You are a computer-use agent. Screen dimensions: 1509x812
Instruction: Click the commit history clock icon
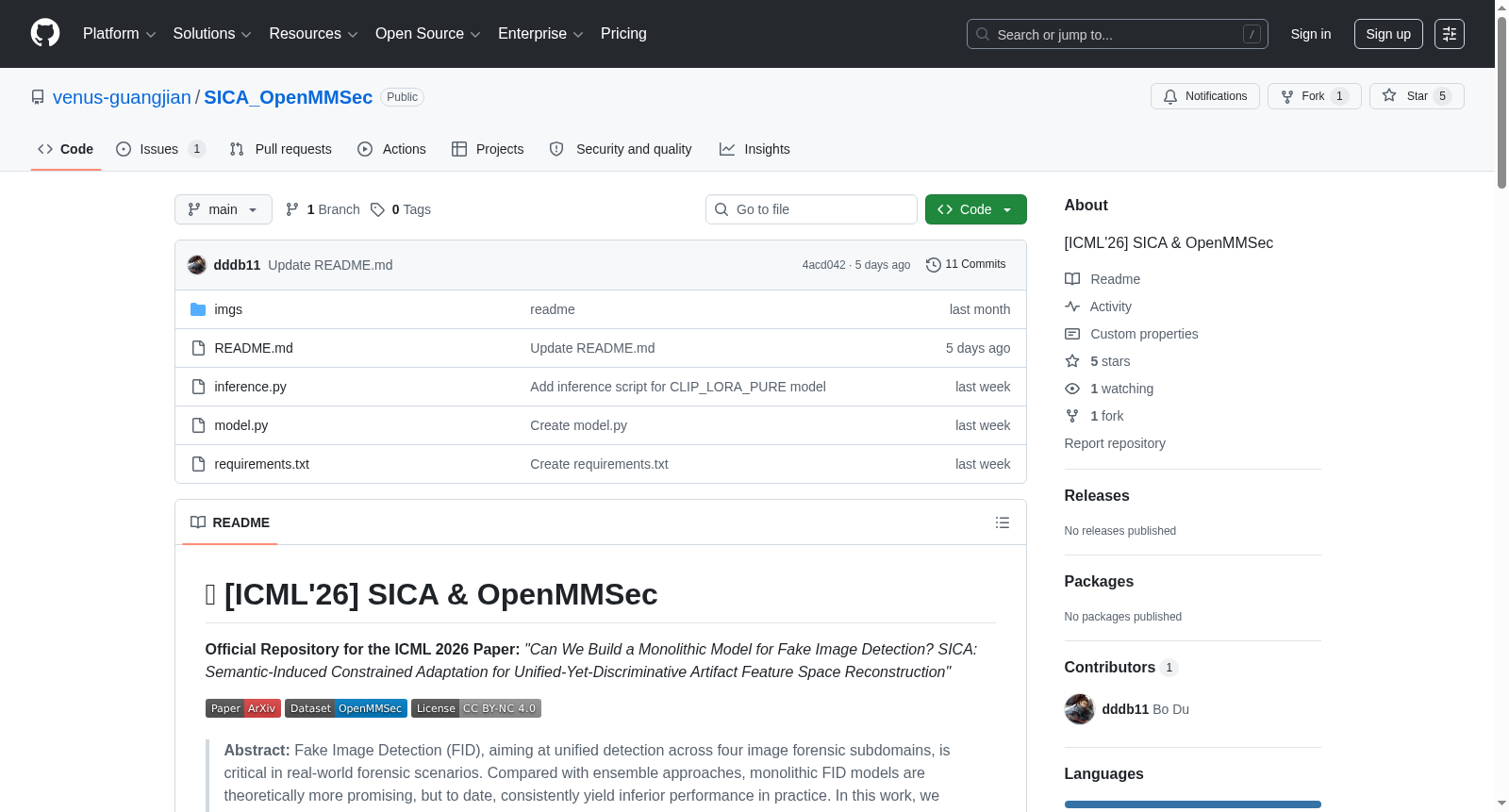[x=934, y=265]
